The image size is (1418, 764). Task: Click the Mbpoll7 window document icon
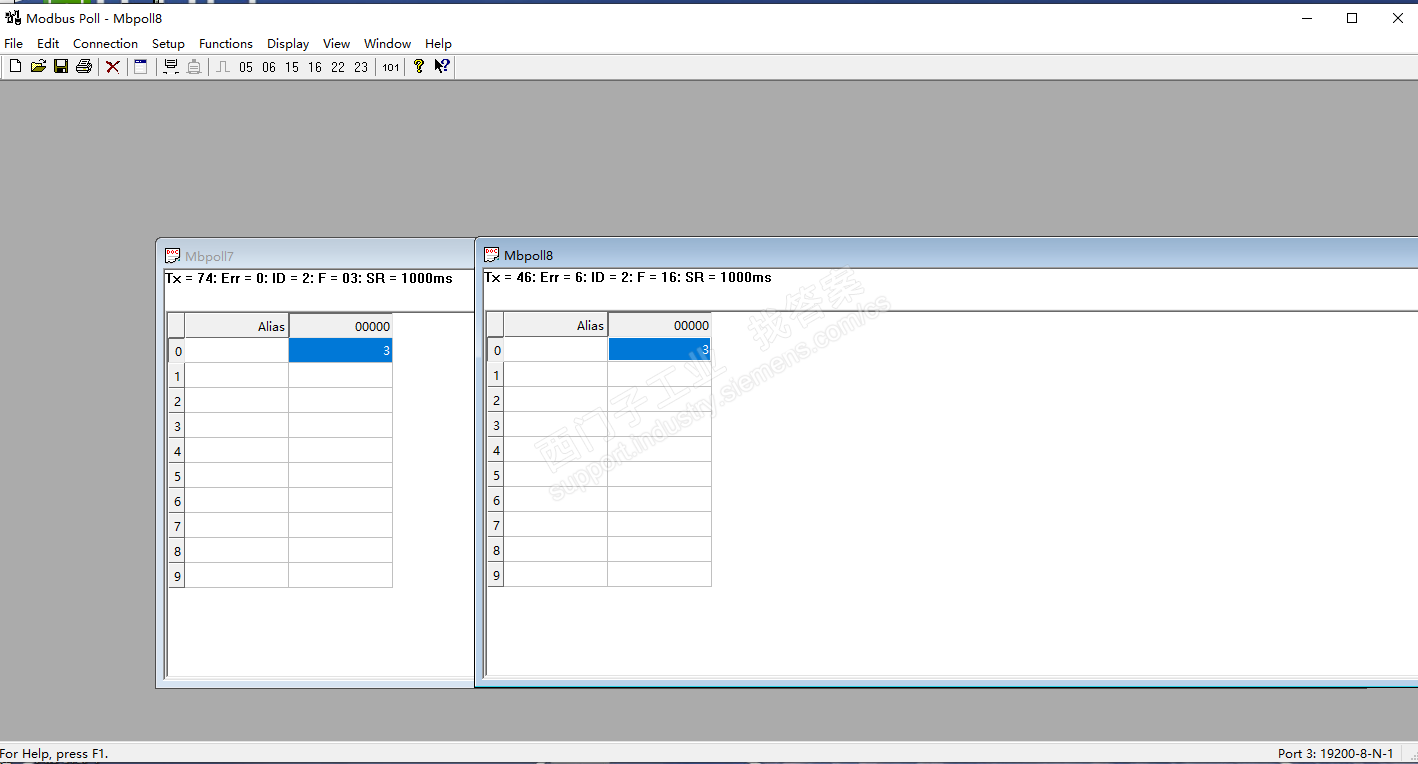173,256
